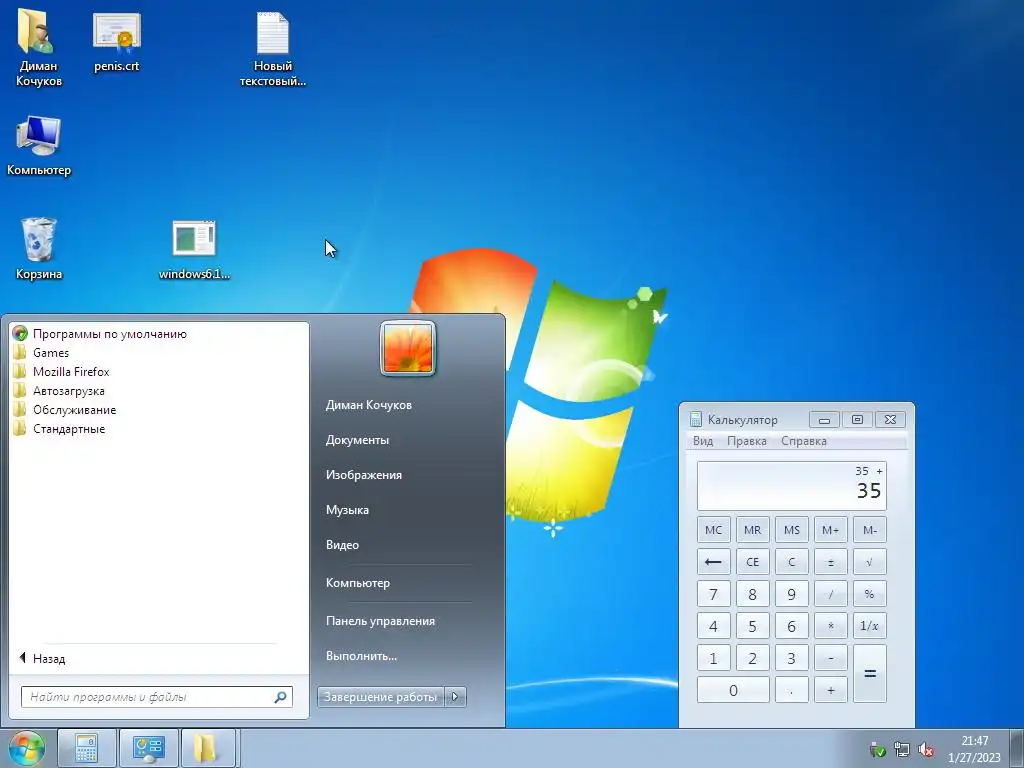Open Выполнить... run dialog
The width and height of the screenshot is (1024, 768).
click(361, 656)
